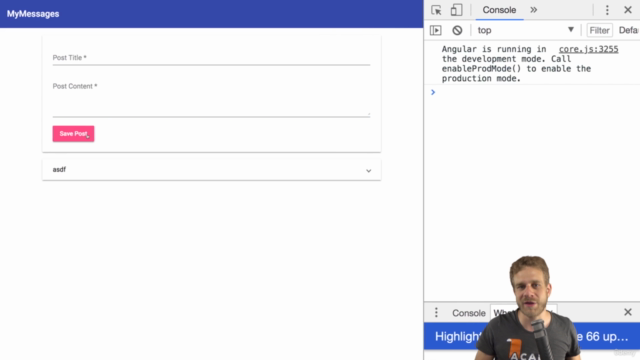Image resolution: width=640 pixels, height=360 pixels.
Task: Select the drawer Console tab
Action: click(x=469, y=313)
